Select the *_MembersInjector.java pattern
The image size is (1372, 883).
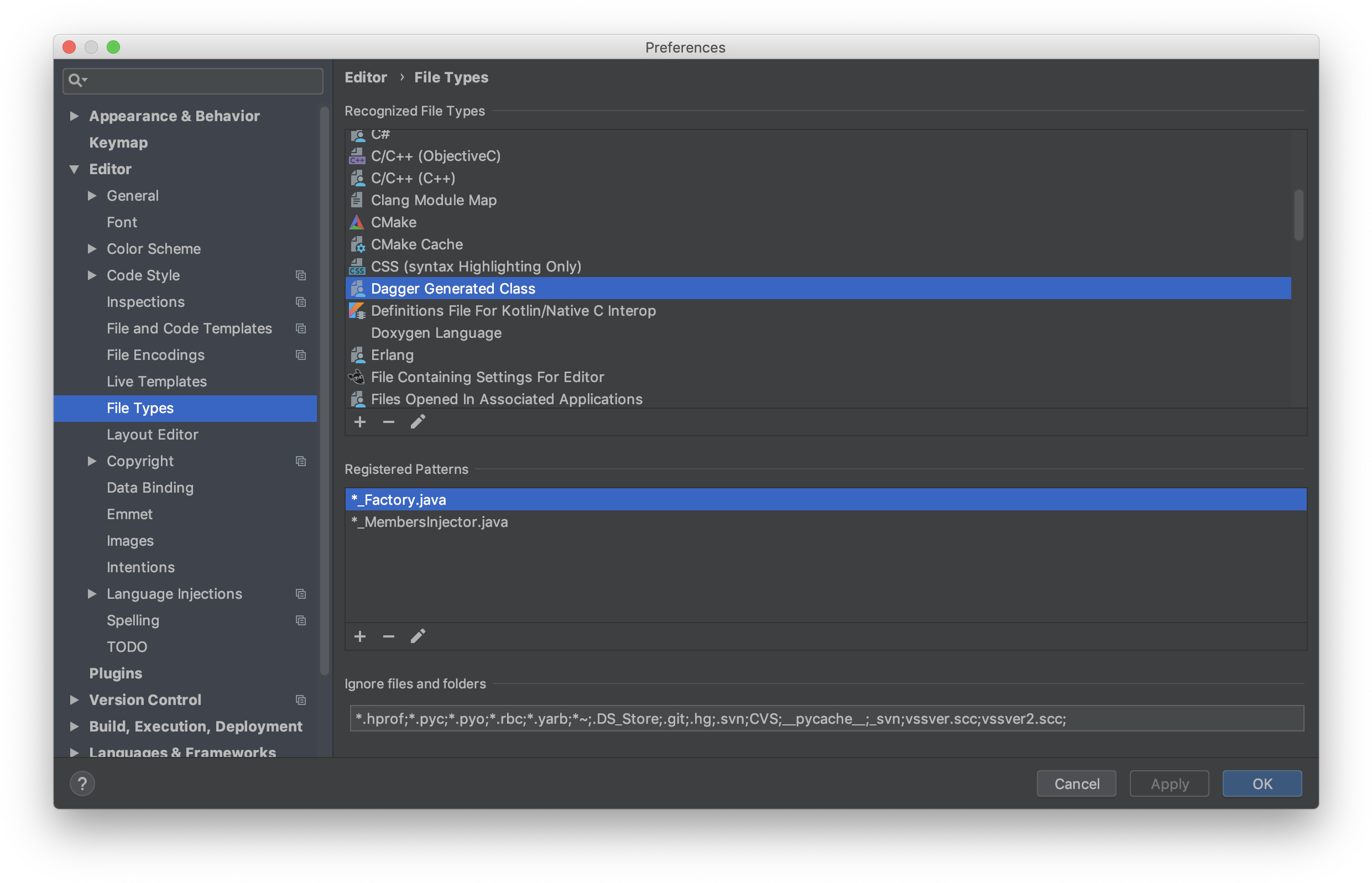(826, 523)
